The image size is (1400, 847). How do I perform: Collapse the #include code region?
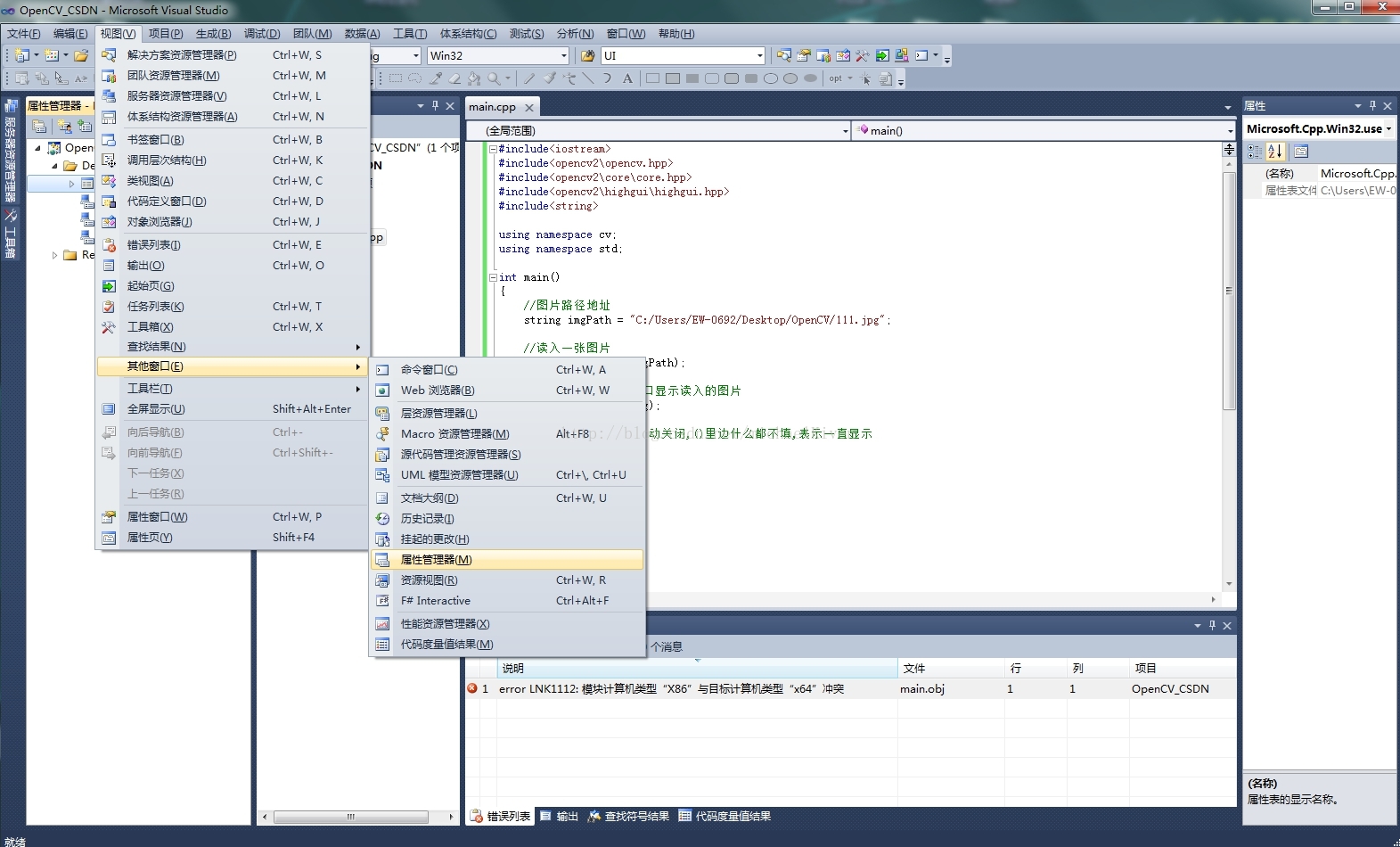[x=493, y=149]
